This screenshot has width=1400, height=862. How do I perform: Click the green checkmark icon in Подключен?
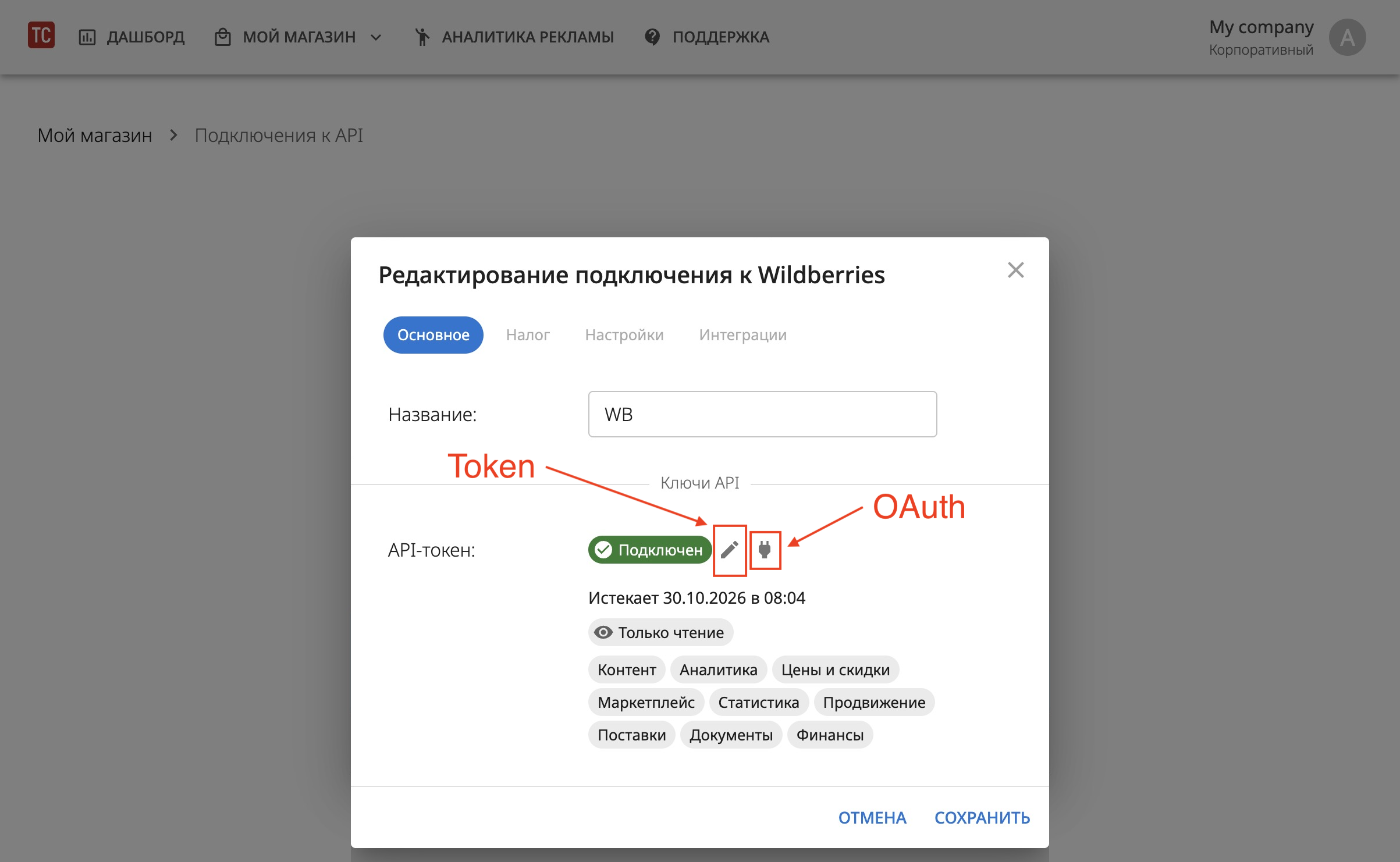[604, 550]
